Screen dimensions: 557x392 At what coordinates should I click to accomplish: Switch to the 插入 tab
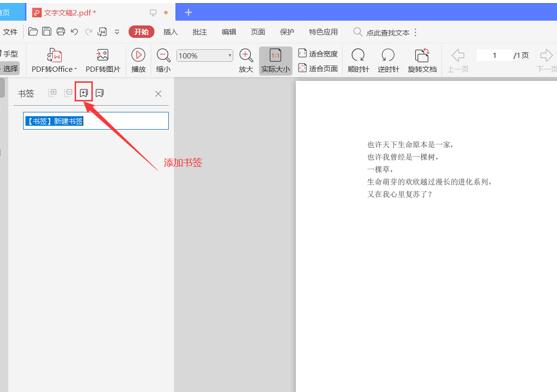coord(170,32)
